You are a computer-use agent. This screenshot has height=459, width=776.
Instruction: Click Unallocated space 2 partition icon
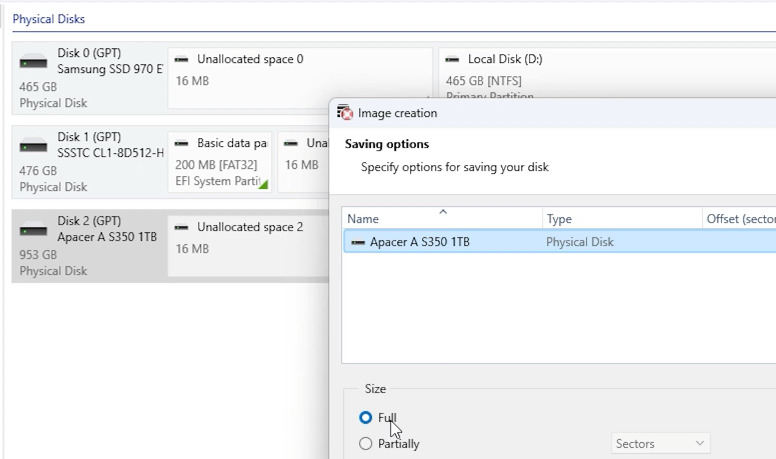point(182,227)
